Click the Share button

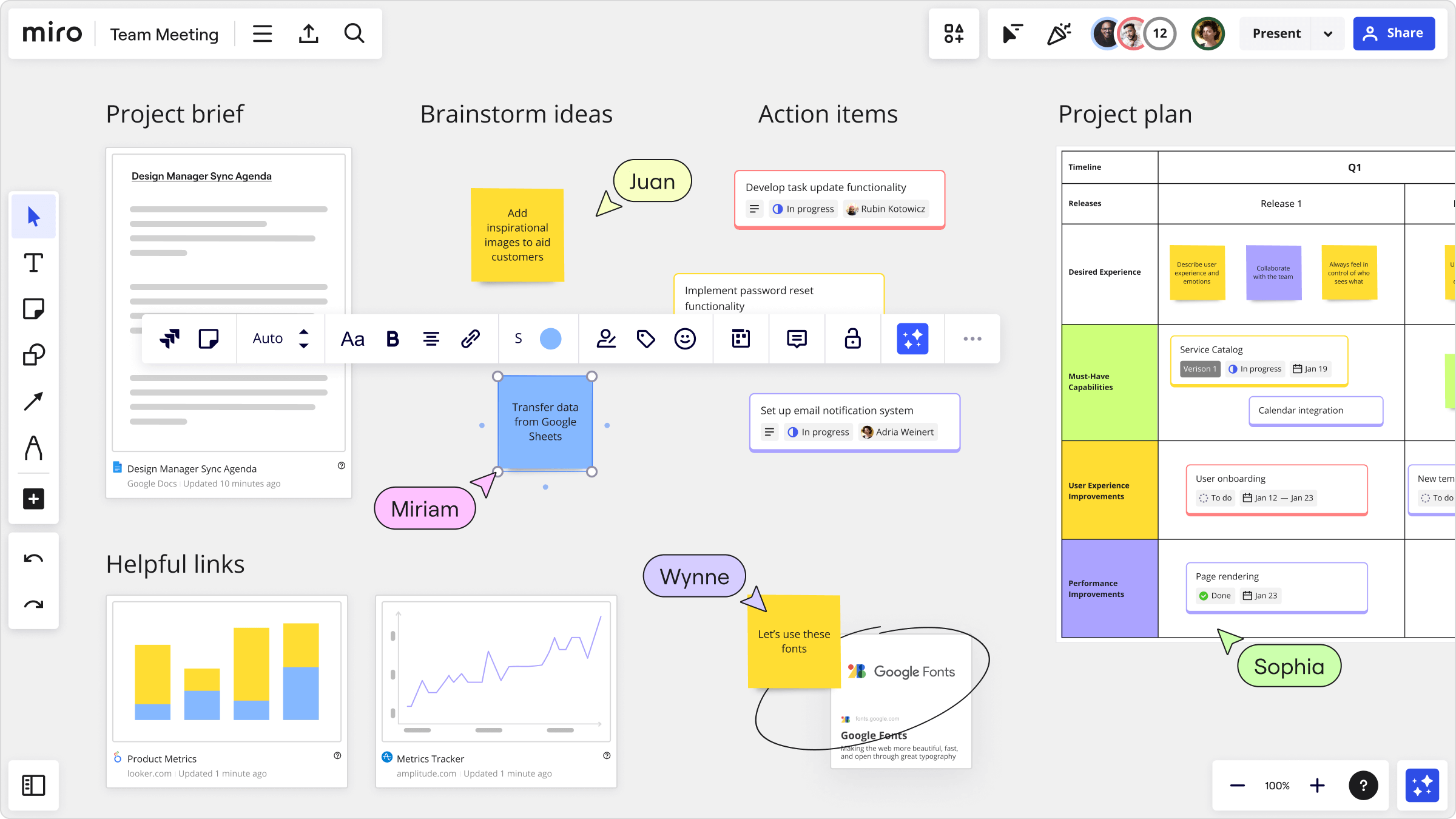coord(1395,33)
